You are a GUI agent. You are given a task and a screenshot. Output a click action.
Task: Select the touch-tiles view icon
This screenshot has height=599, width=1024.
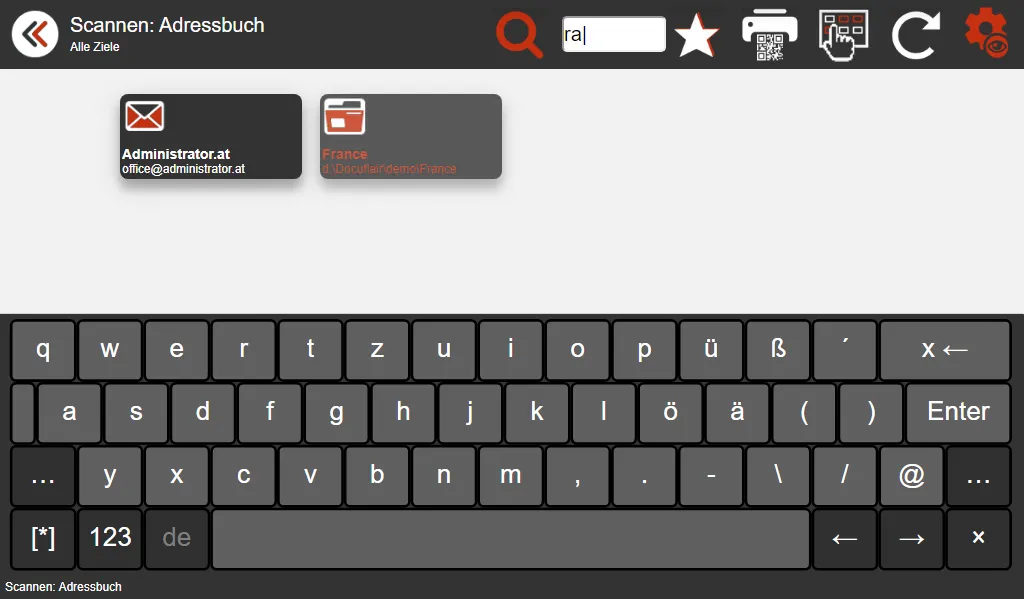843,35
